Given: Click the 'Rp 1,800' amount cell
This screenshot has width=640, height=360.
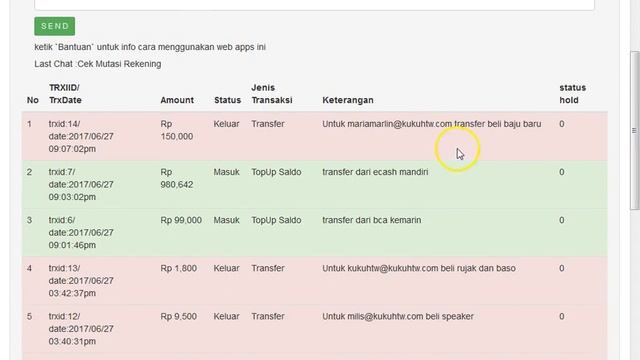Looking at the screenshot, I should pos(178,268).
